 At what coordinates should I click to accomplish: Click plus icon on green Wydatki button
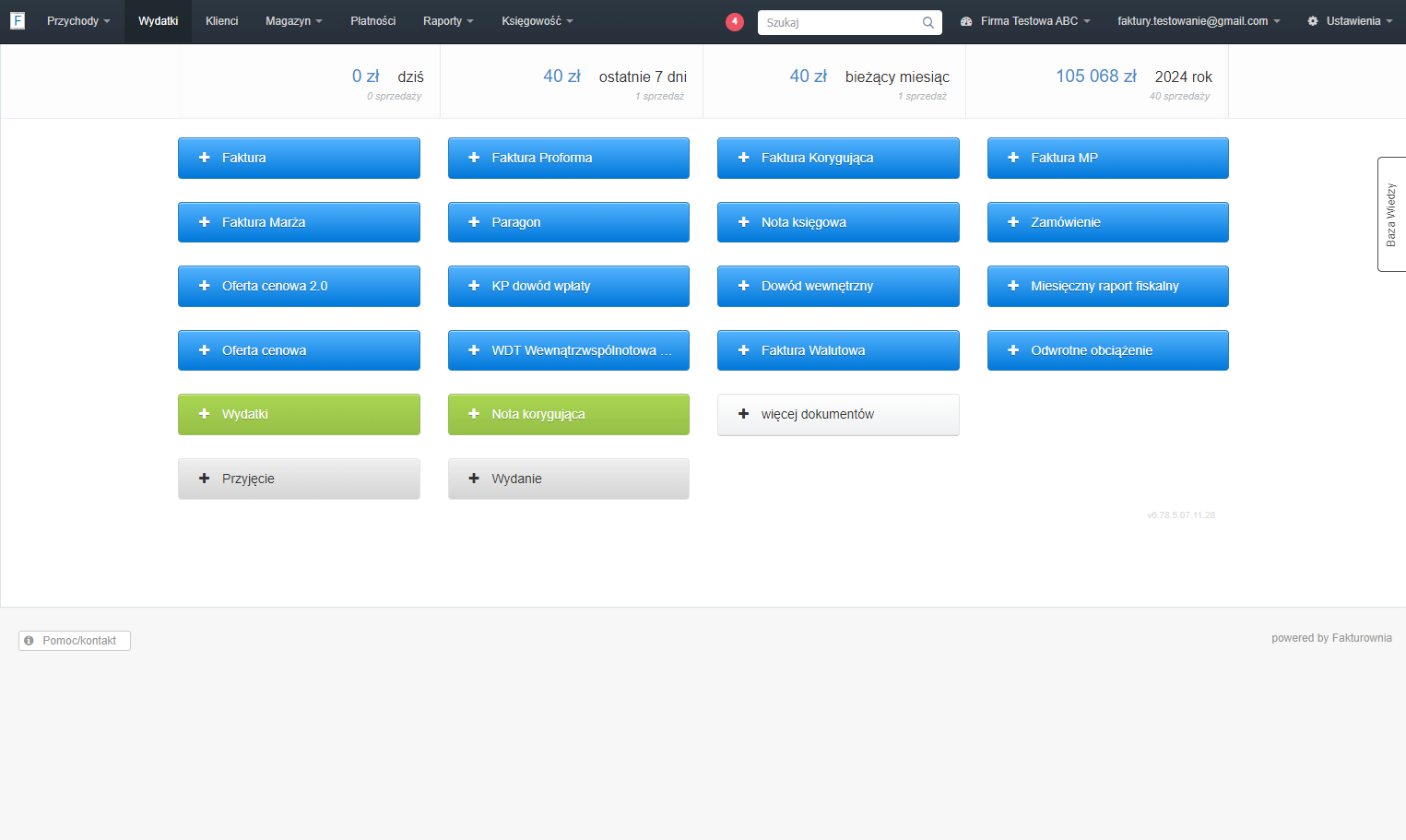coord(205,414)
